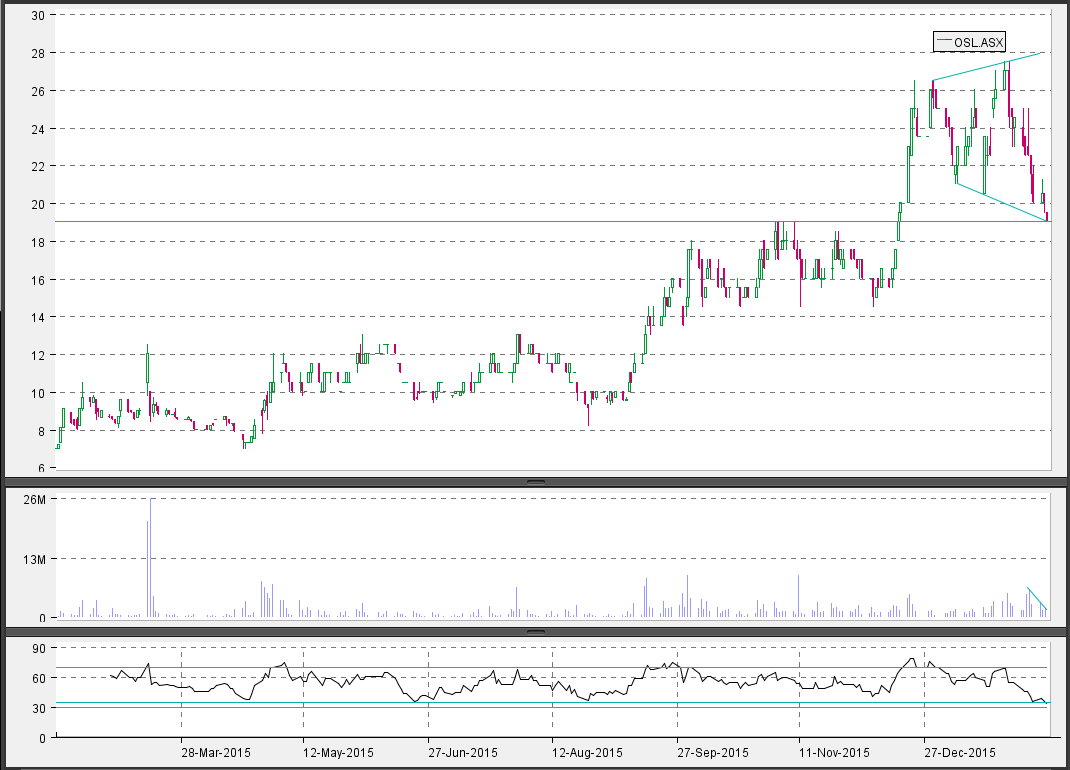Screen dimensions: 1070x770
Task: Click the 30 price axis label at top
Action: (x=38, y=16)
